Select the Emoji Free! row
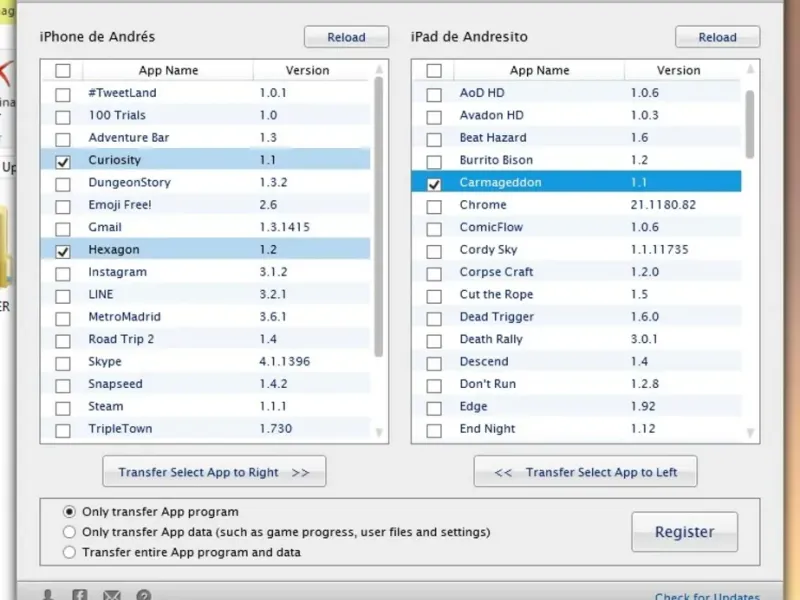 206,205
